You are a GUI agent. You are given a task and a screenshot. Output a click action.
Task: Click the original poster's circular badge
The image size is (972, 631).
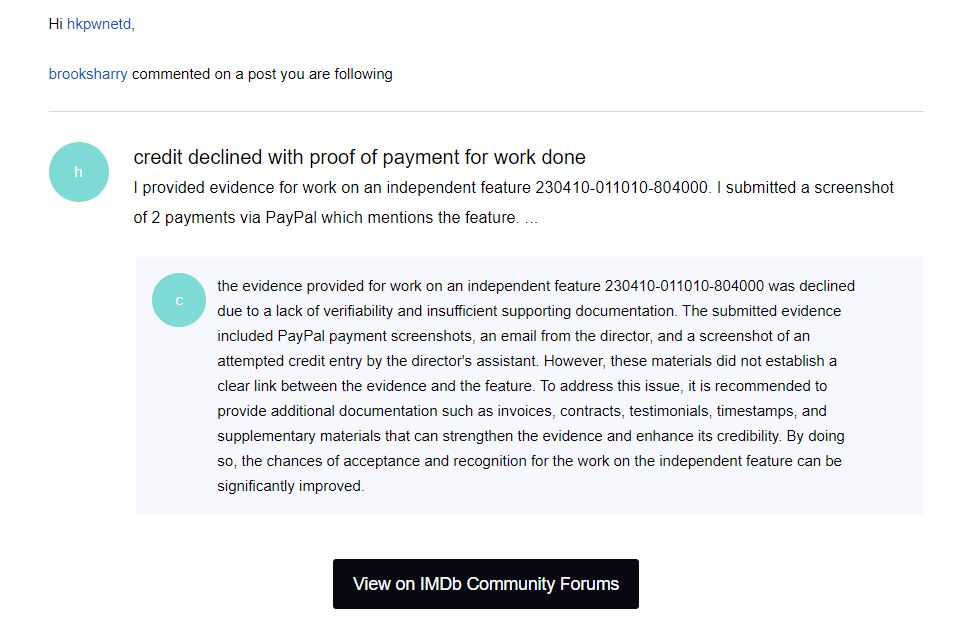(78, 171)
